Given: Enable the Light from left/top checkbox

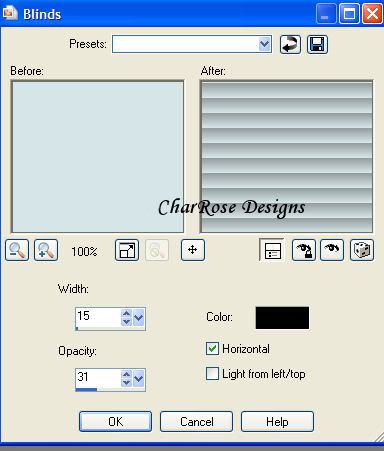Looking at the screenshot, I should pos(212,374).
